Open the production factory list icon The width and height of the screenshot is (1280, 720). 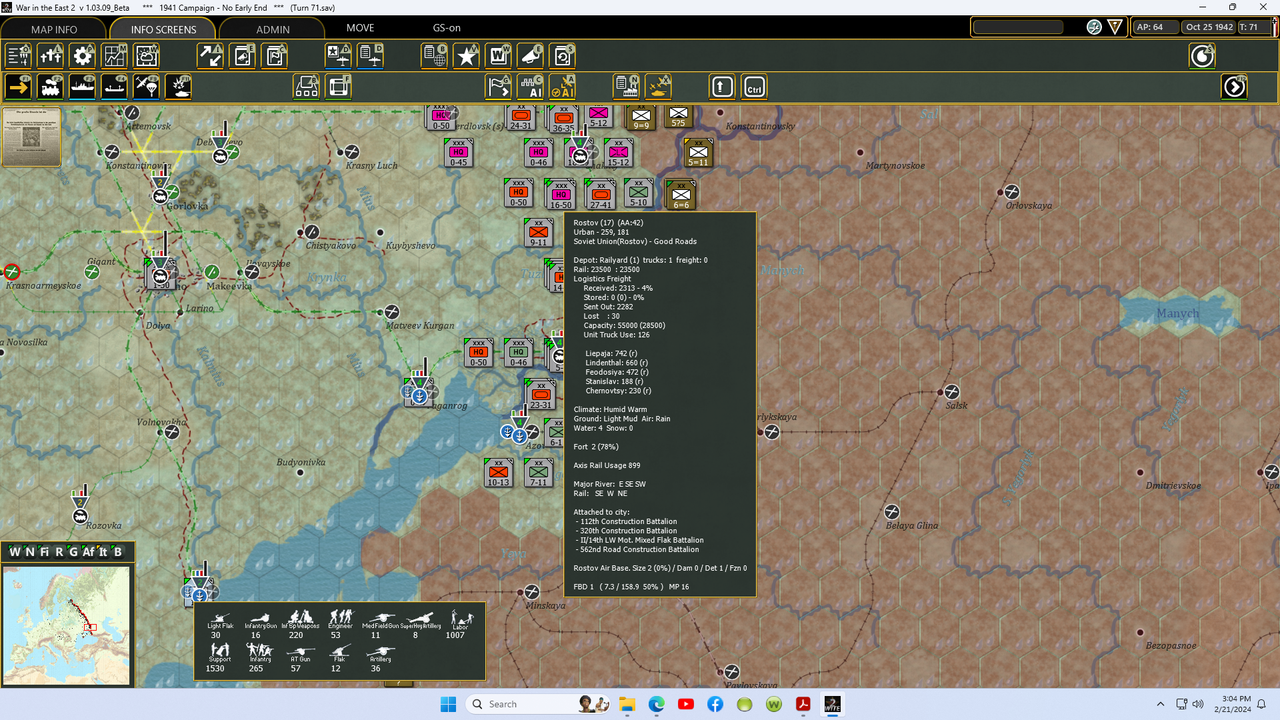(627, 87)
